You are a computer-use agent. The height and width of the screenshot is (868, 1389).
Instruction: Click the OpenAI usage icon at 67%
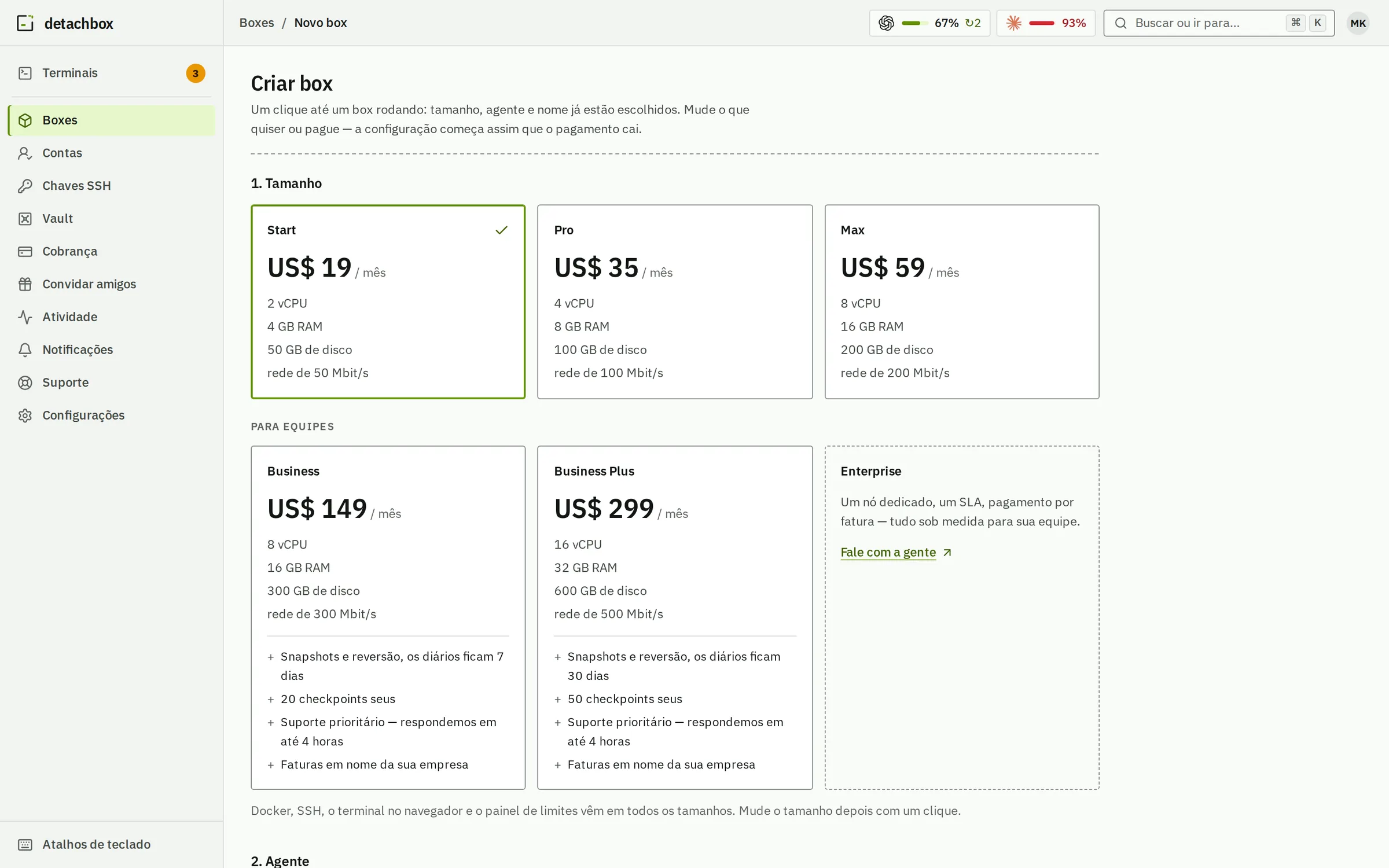point(886,23)
